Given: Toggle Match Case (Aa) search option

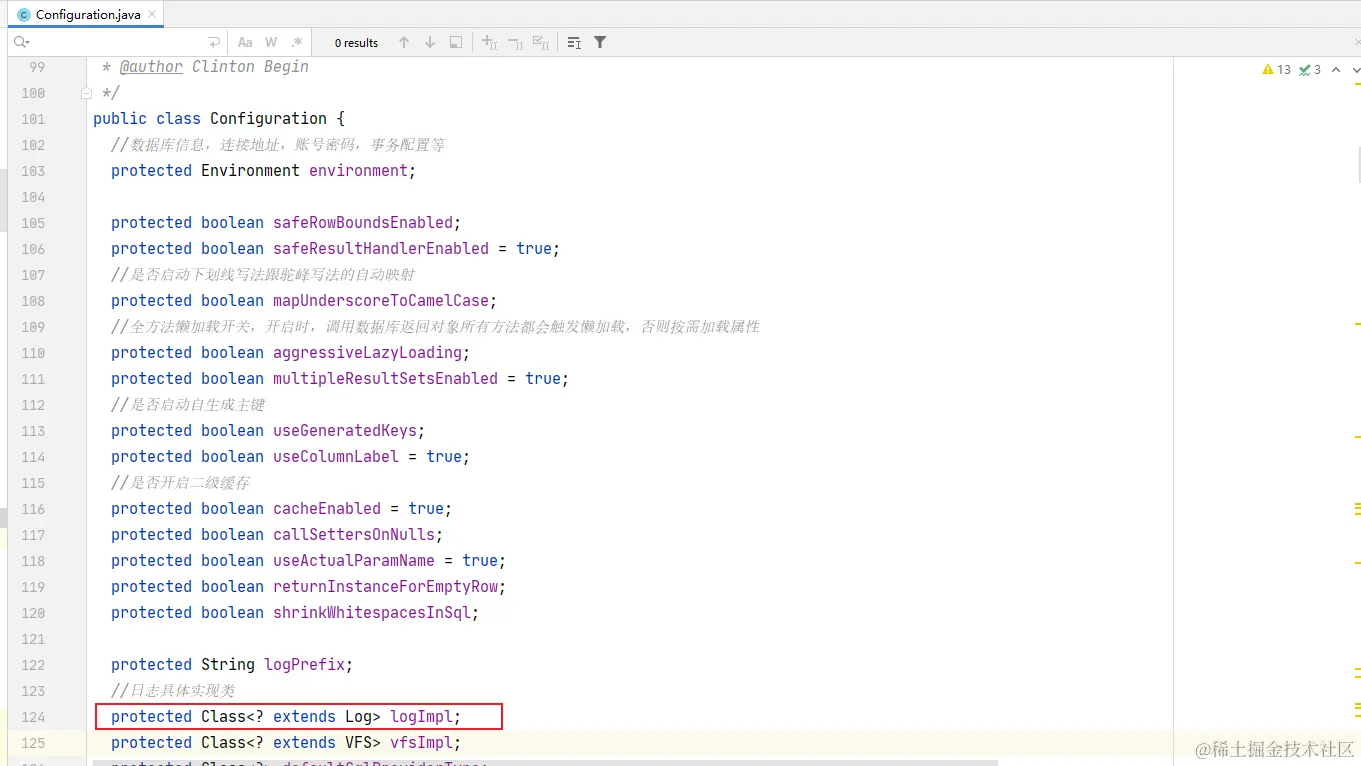Looking at the screenshot, I should point(245,42).
